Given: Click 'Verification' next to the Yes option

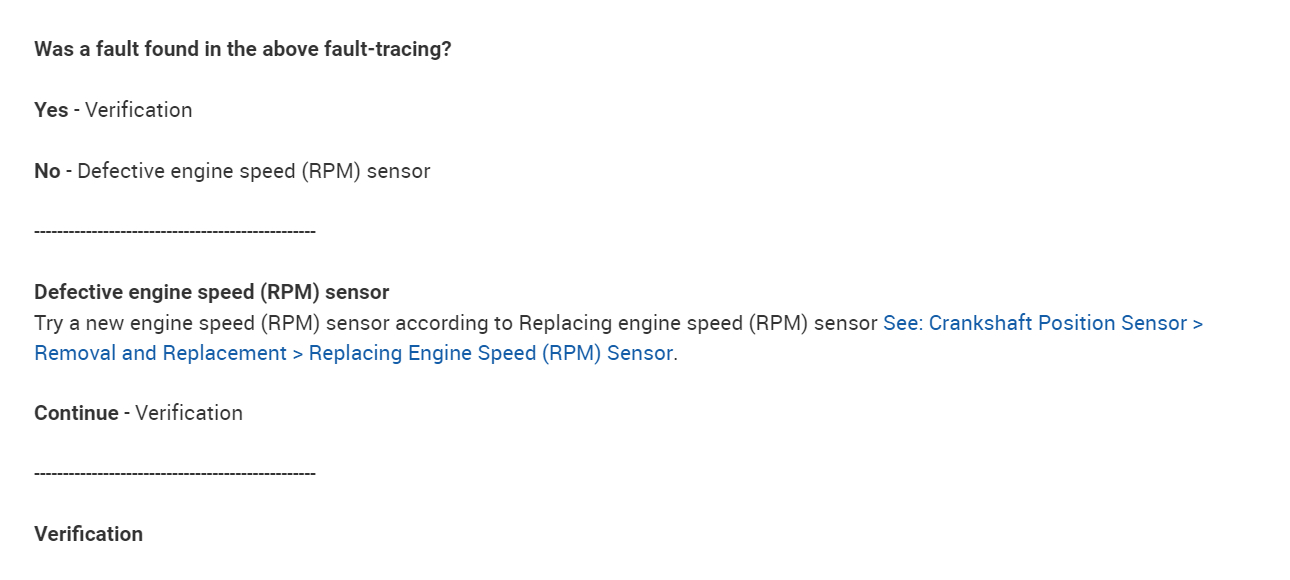Looking at the screenshot, I should tap(138, 110).
